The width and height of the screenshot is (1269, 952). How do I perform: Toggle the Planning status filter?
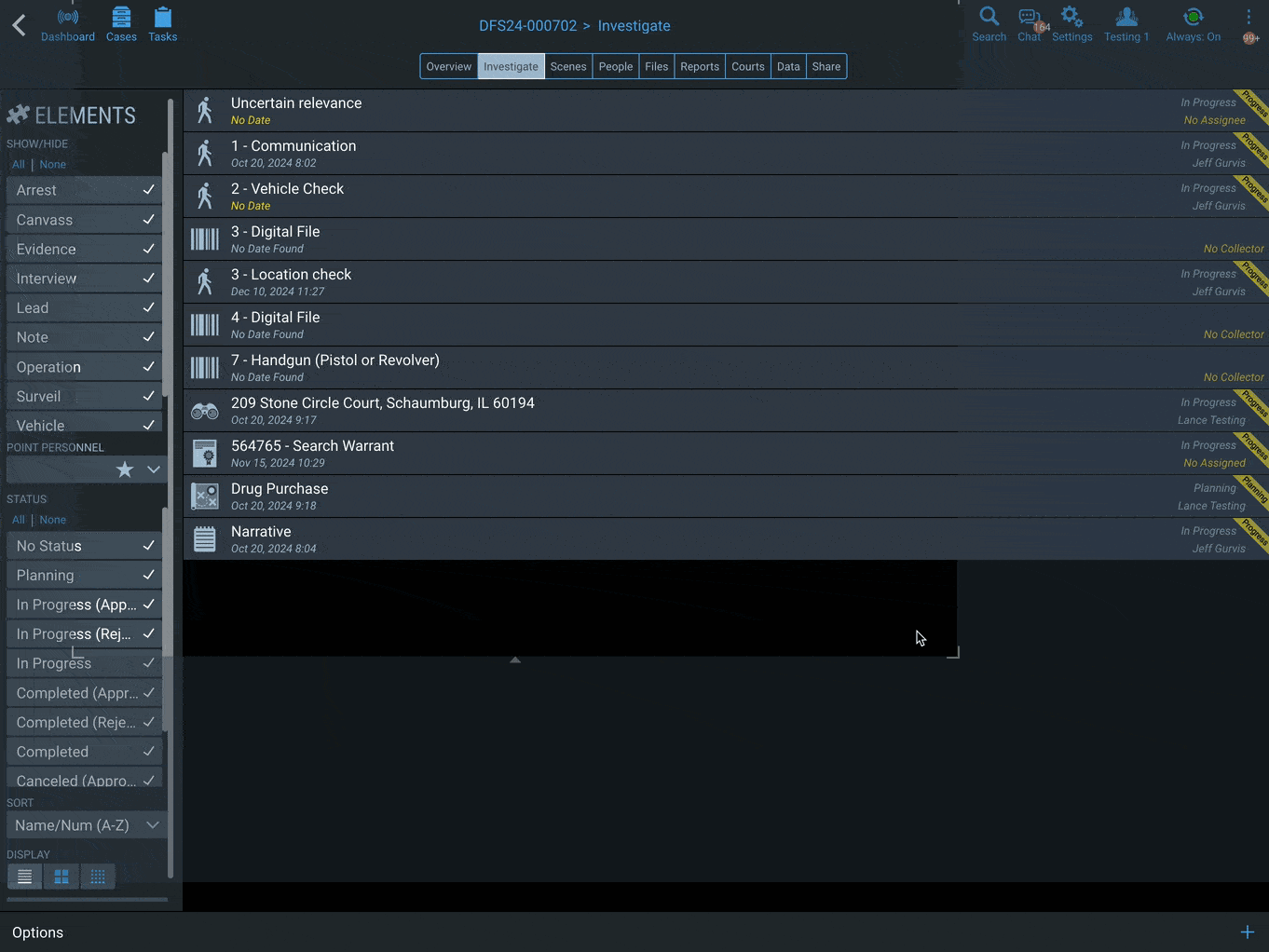pyautogui.click(x=85, y=575)
